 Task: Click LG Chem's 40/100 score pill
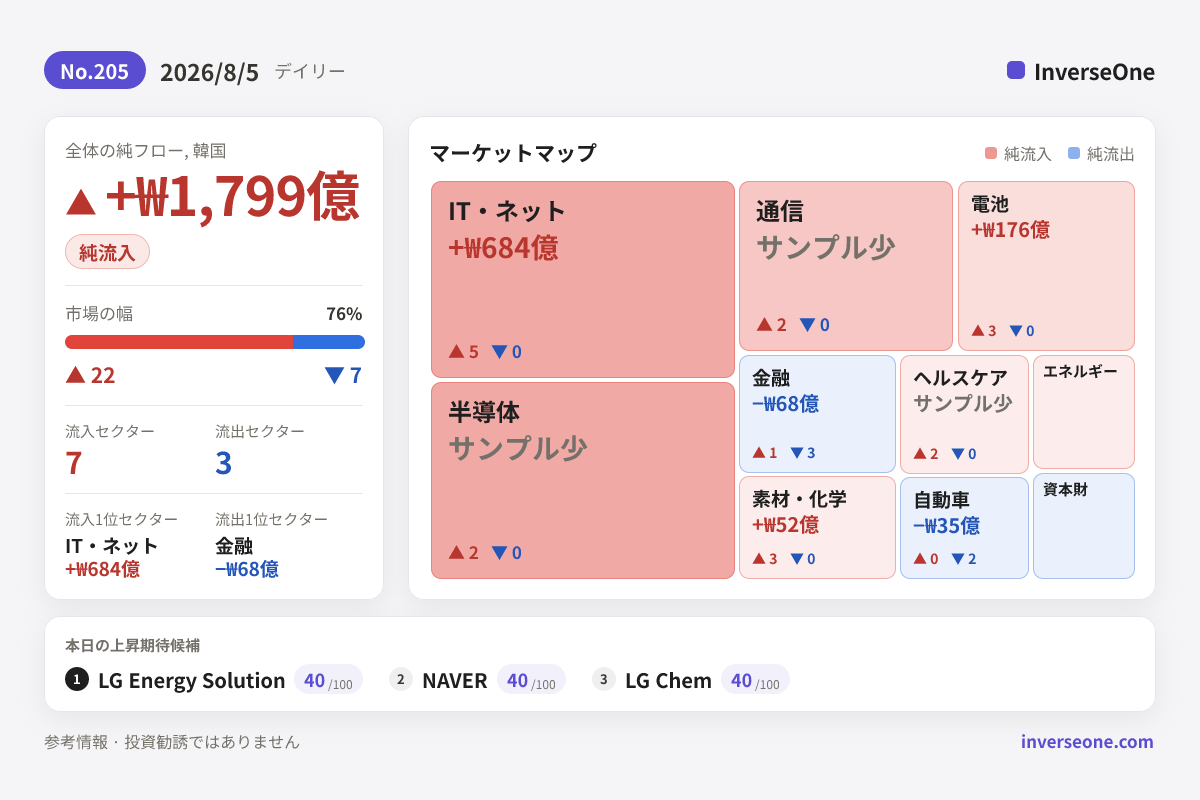point(755,680)
